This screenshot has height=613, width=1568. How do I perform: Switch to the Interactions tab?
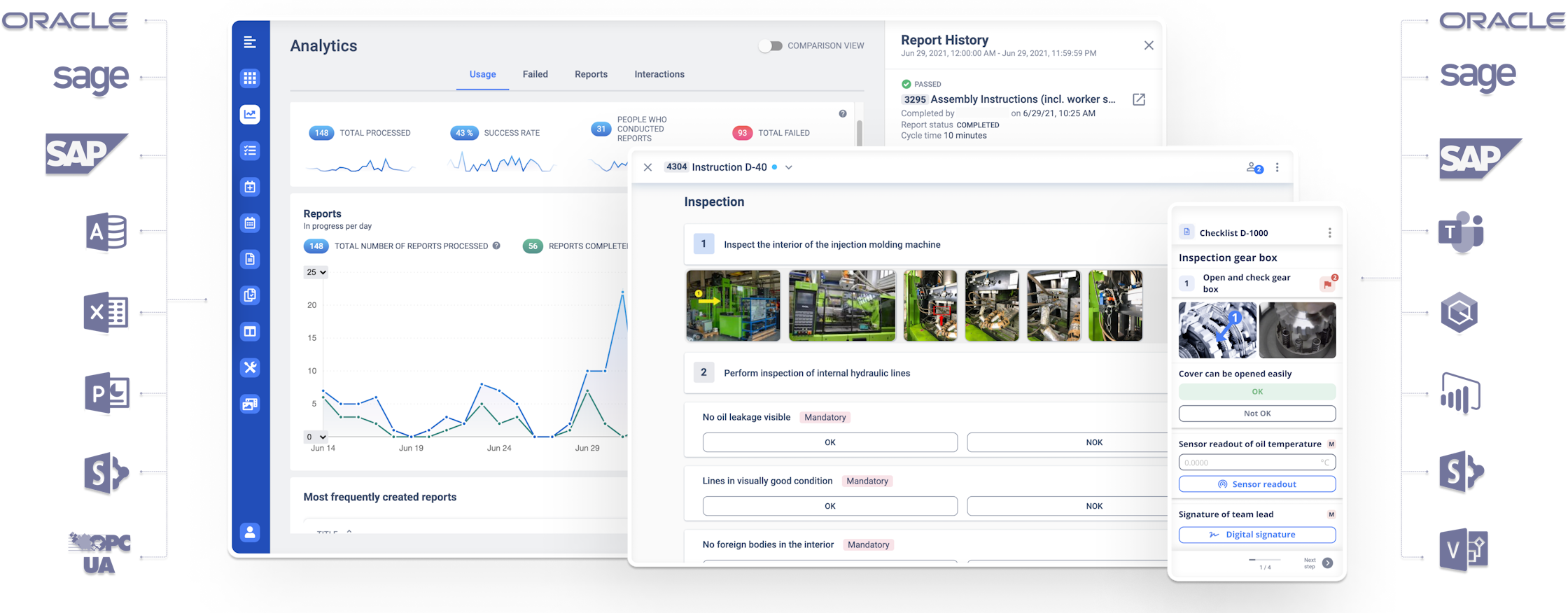659,74
